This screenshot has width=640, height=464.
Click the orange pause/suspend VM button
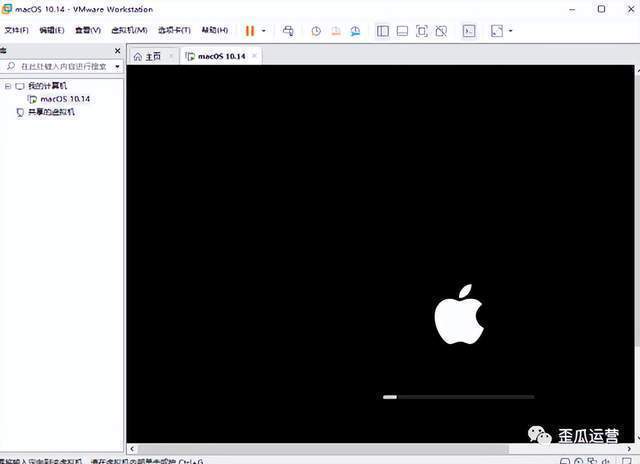[x=250, y=31]
